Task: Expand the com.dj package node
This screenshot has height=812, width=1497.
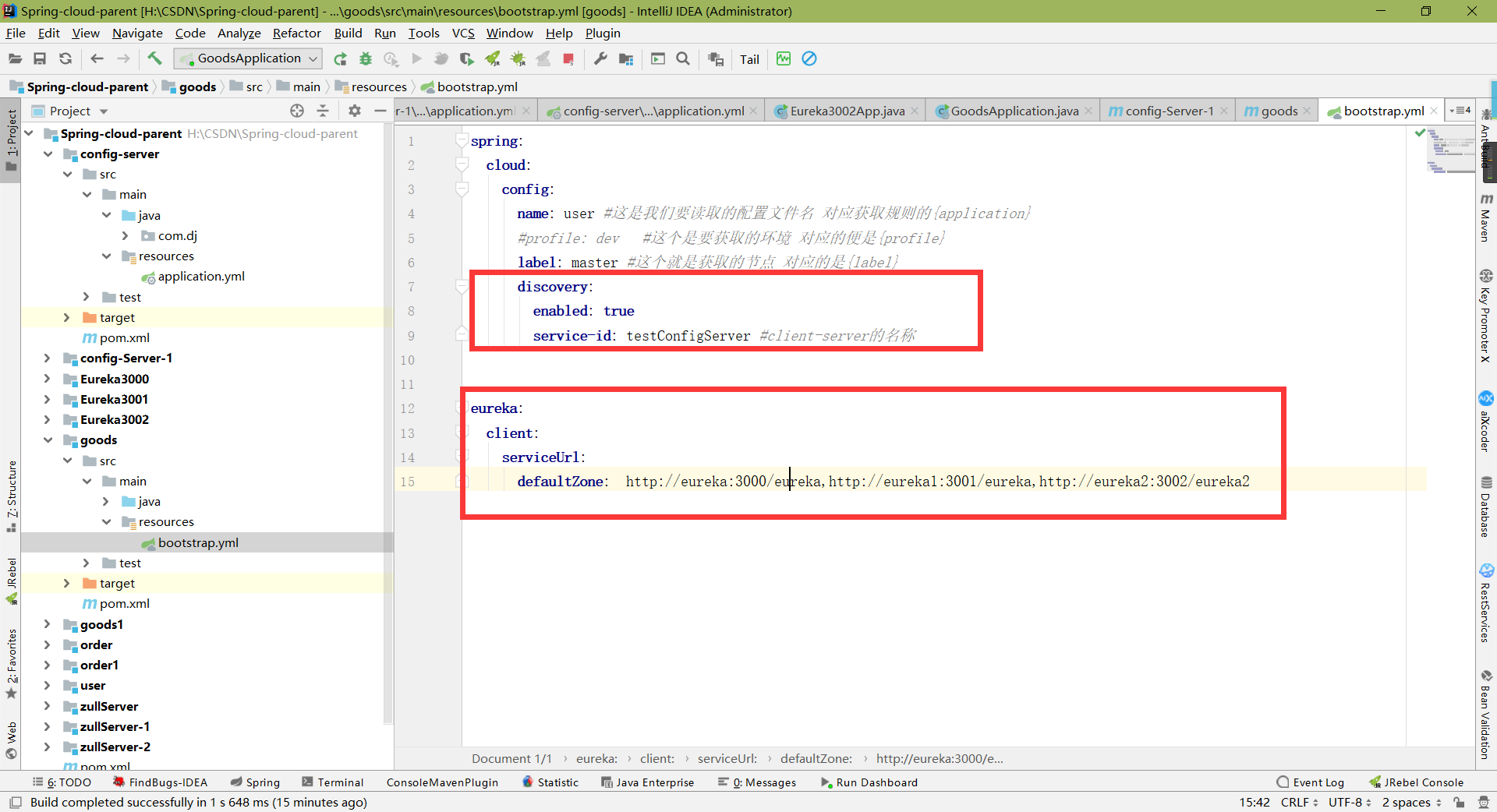Action: coord(125,235)
